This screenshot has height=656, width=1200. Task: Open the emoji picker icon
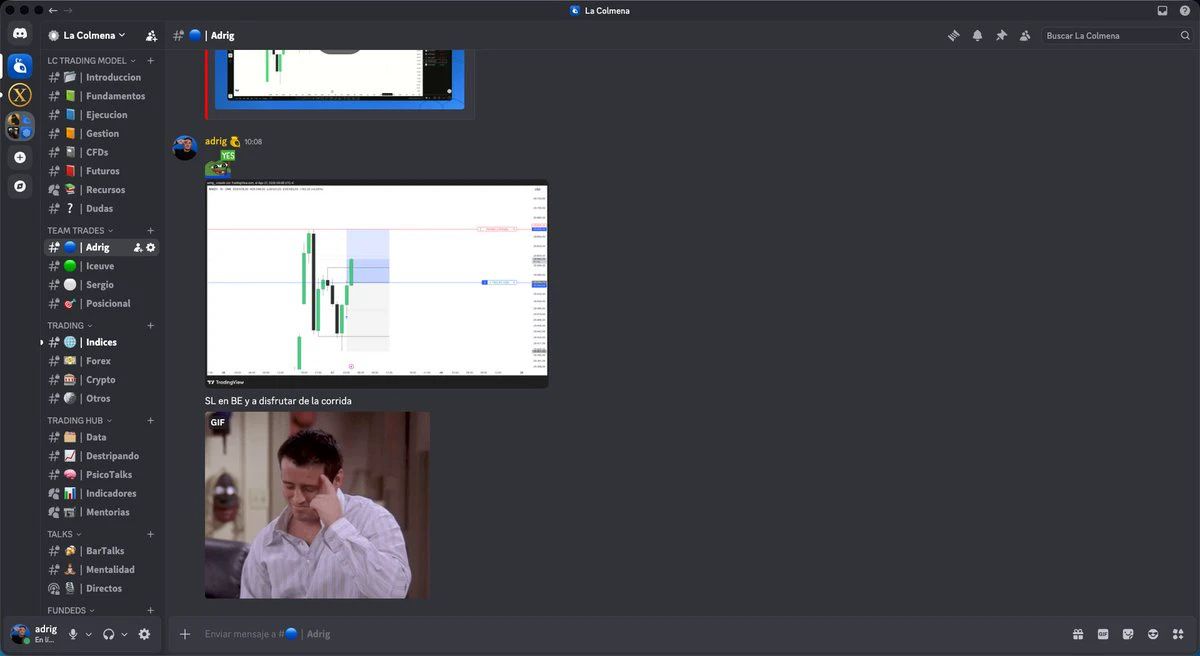tap(1153, 634)
